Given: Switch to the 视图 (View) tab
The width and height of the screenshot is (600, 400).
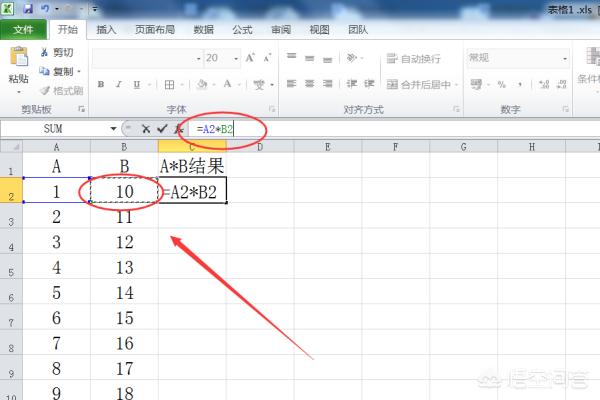Looking at the screenshot, I should pyautogui.click(x=320, y=29).
